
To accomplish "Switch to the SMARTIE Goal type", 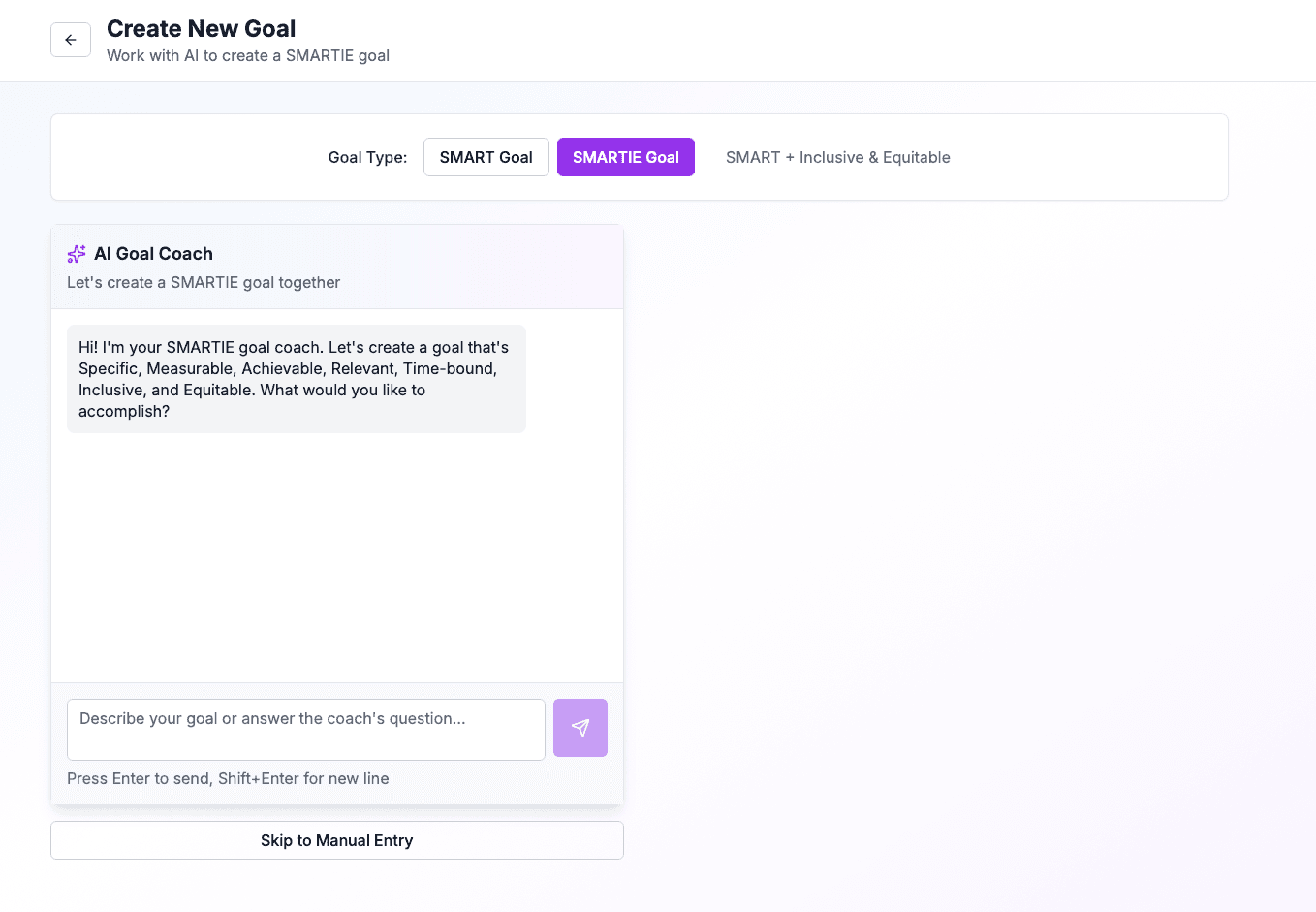I will tap(625, 156).
